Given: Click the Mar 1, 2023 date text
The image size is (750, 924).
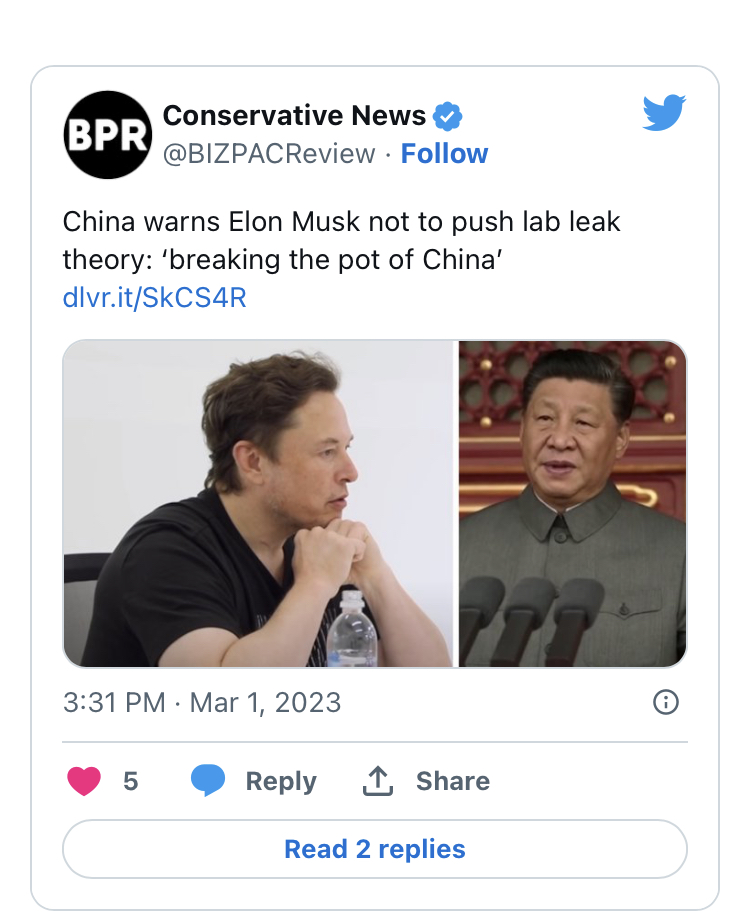Looking at the screenshot, I should pyautogui.click(x=265, y=703).
